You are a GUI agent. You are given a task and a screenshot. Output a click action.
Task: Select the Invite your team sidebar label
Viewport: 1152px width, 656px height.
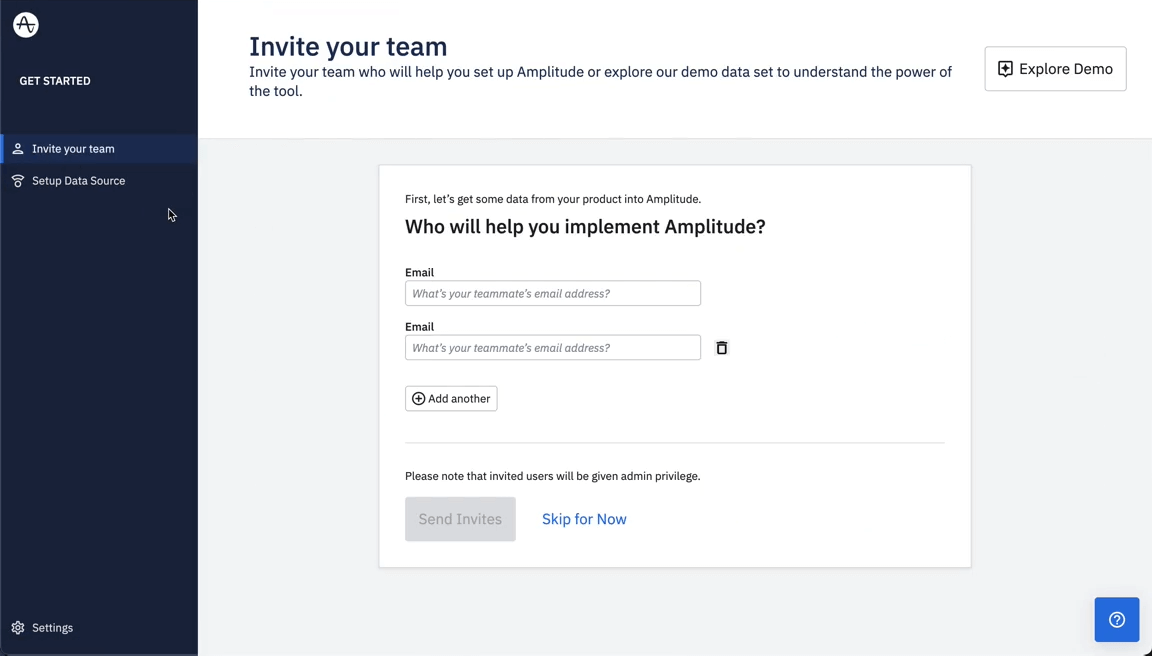pos(73,149)
